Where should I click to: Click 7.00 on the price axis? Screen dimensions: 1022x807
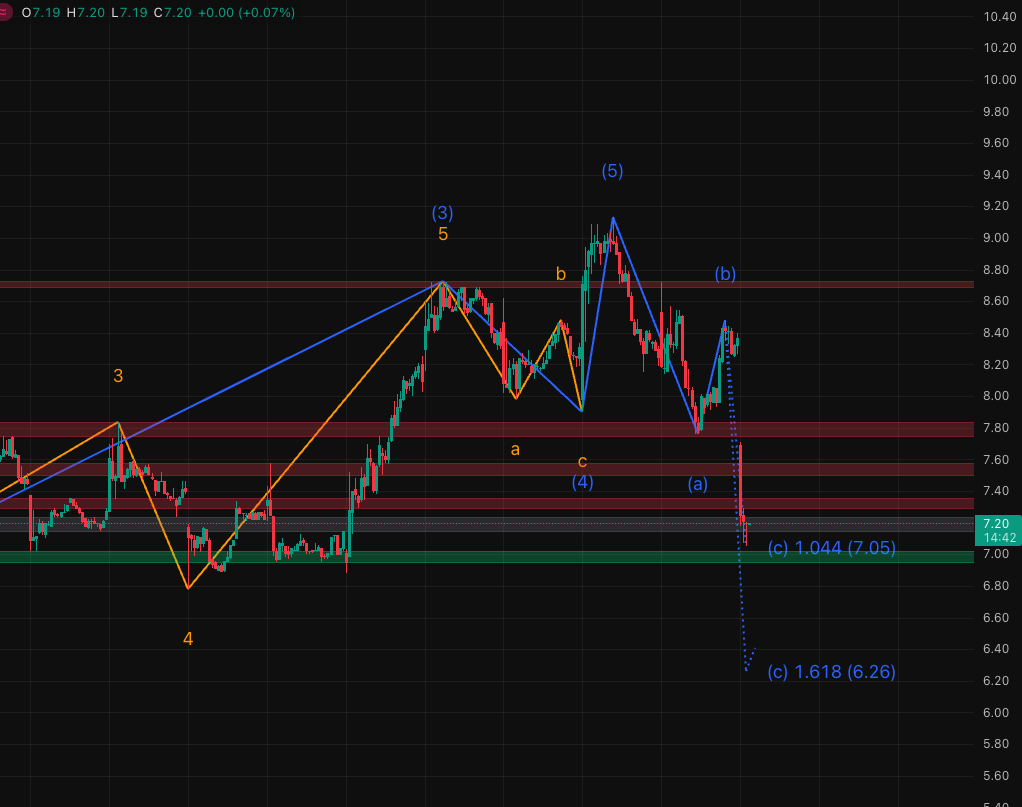click(996, 554)
